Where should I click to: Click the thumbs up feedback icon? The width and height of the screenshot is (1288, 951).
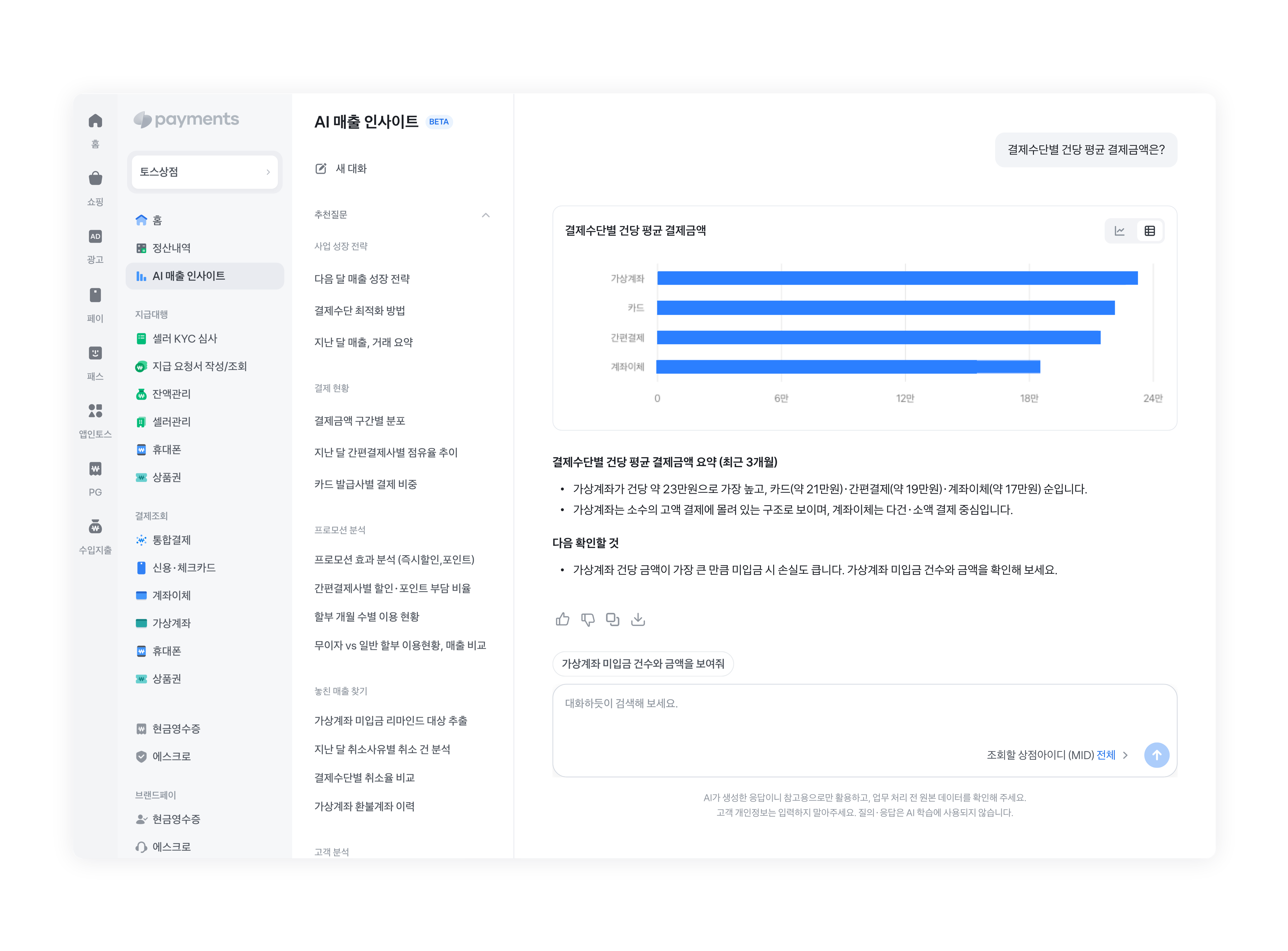pos(562,619)
